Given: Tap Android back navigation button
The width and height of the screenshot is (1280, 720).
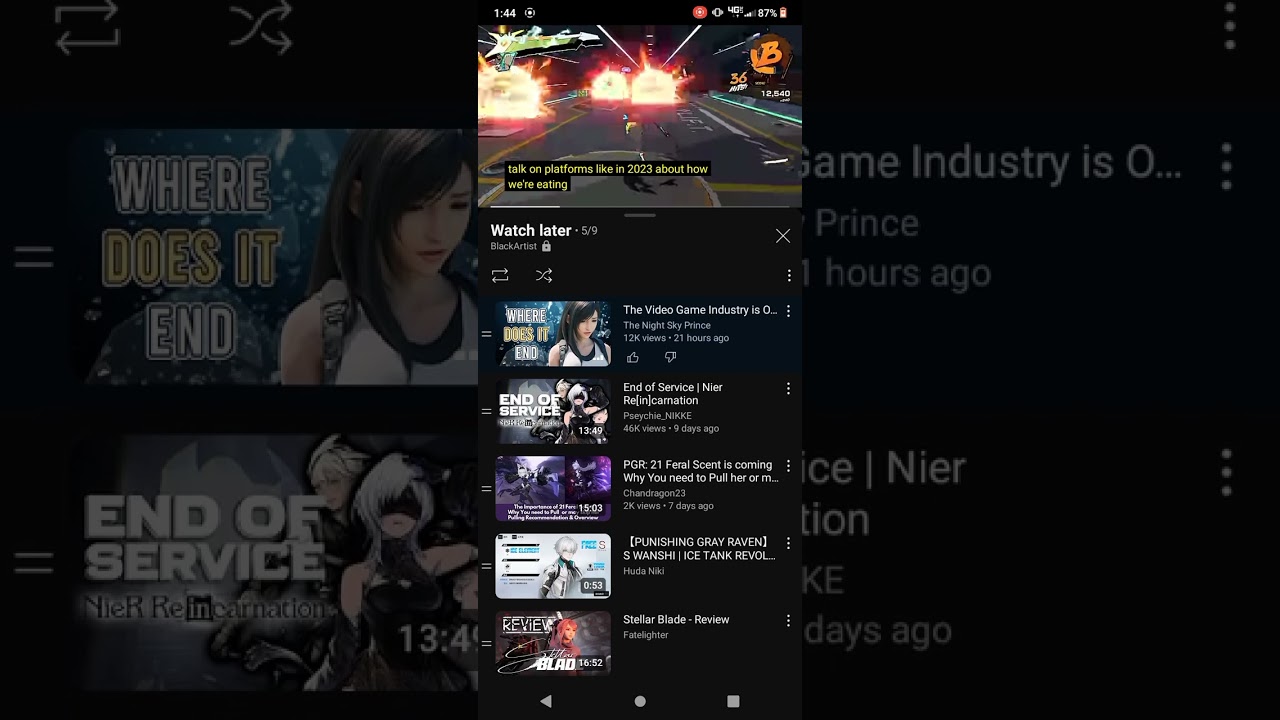Looking at the screenshot, I should pos(546,702).
